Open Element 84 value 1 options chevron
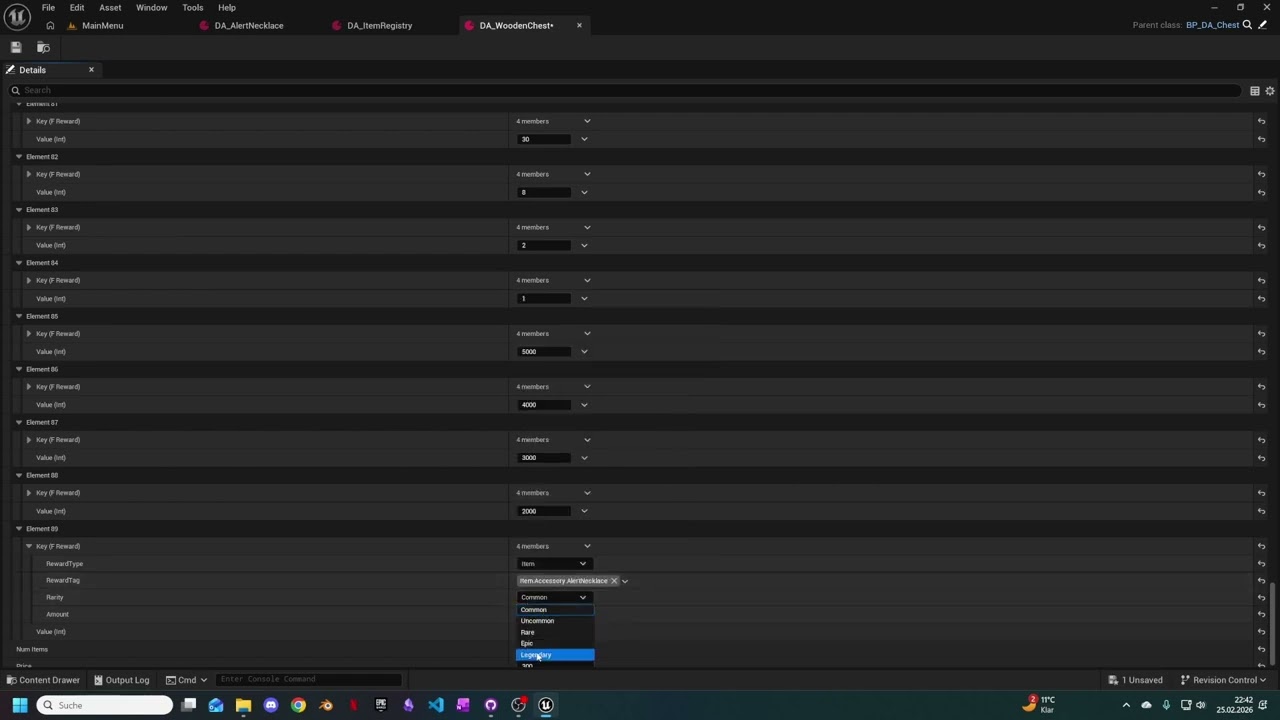Image resolution: width=1280 pixels, height=720 pixels. [x=584, y=298]
